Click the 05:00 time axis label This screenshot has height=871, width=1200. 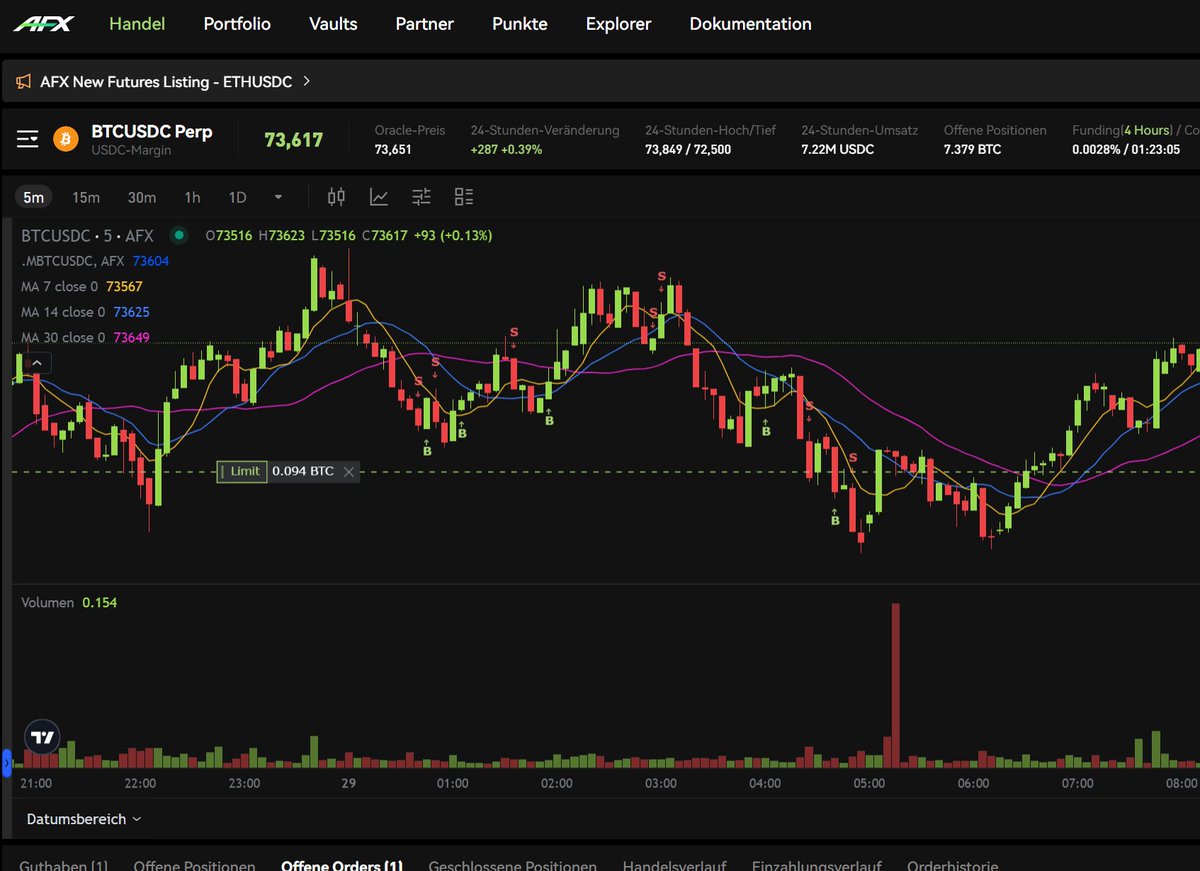coord(869,783)
